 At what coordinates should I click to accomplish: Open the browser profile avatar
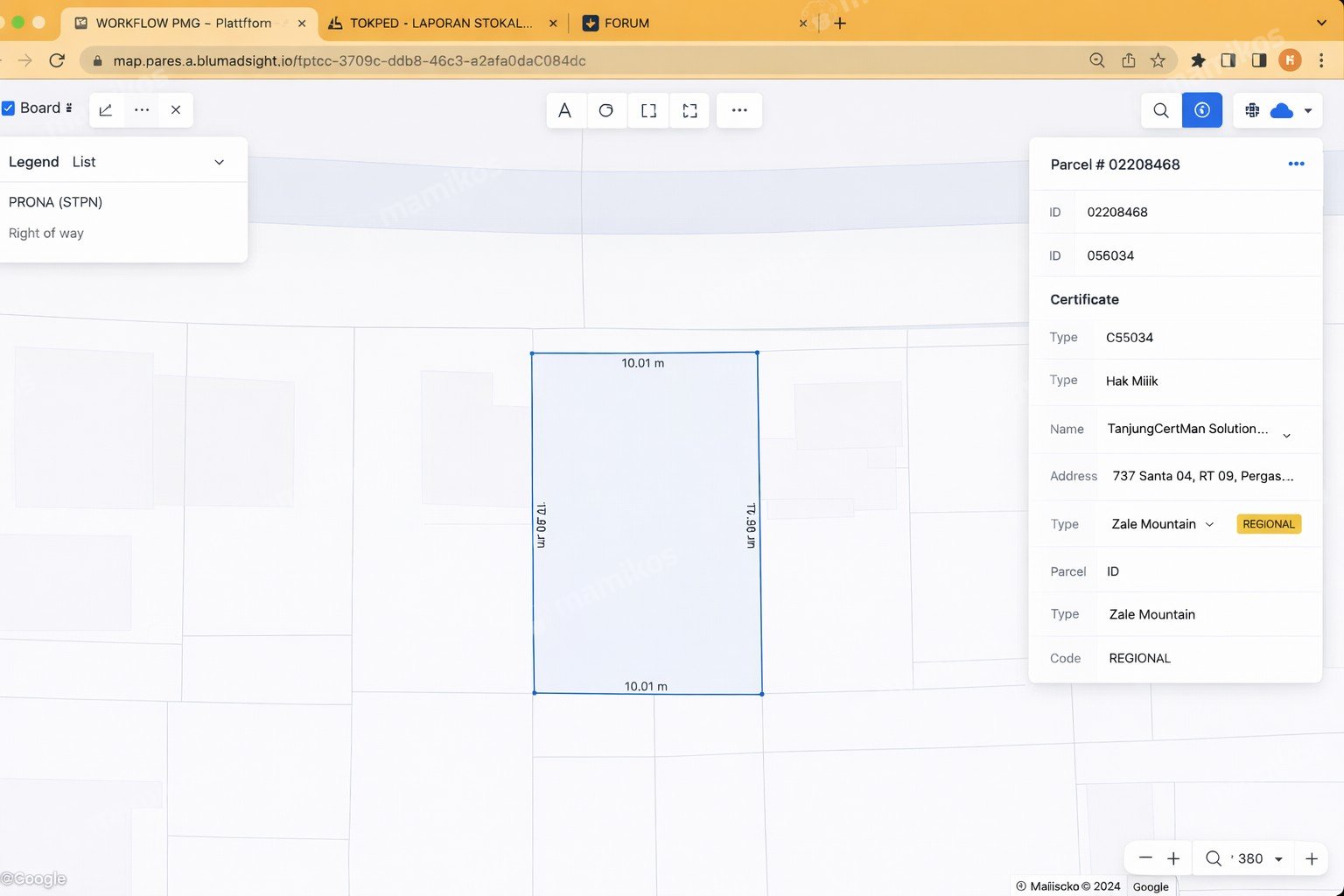coord(1290,60)
